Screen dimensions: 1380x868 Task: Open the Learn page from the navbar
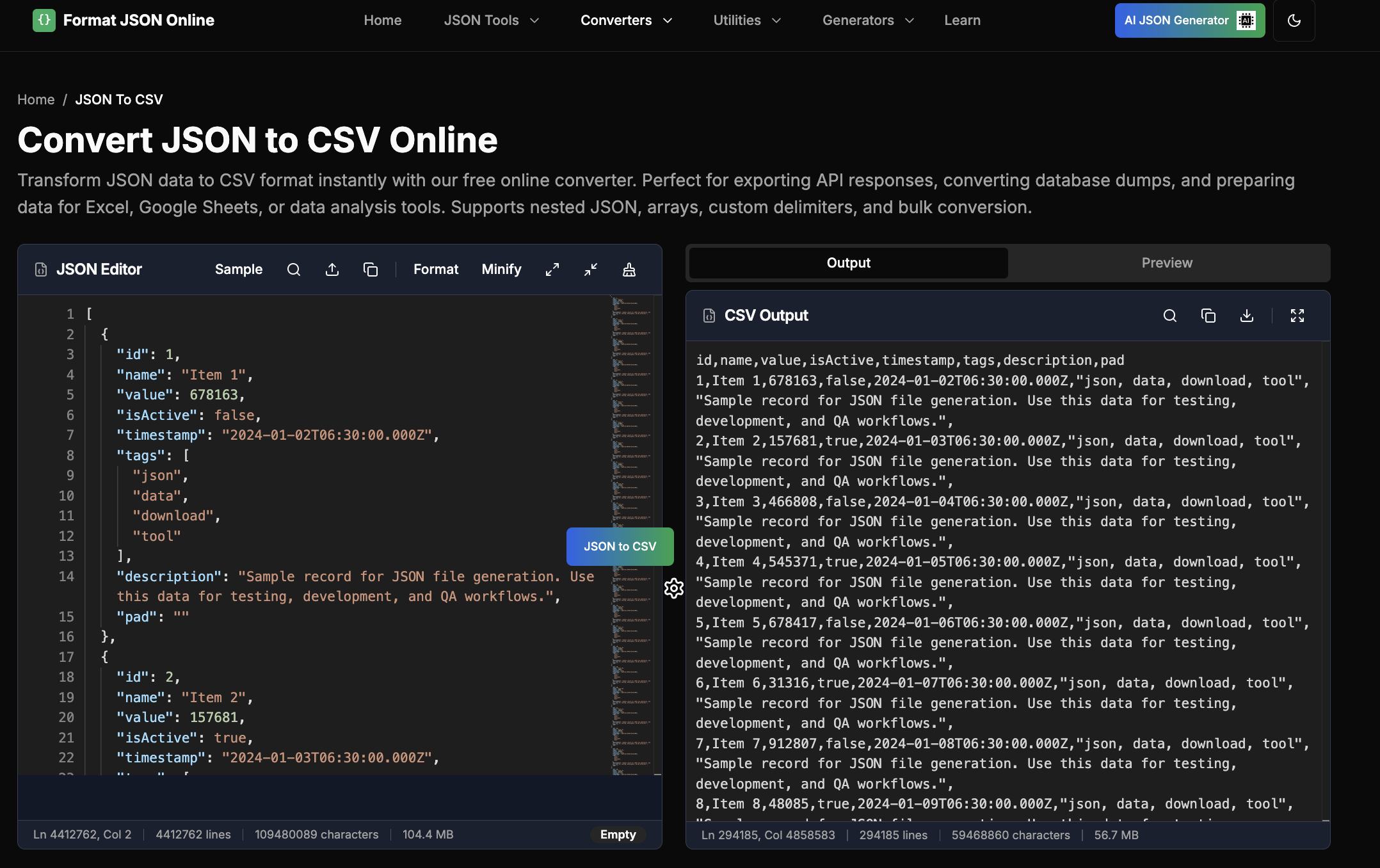coord(962,20)
